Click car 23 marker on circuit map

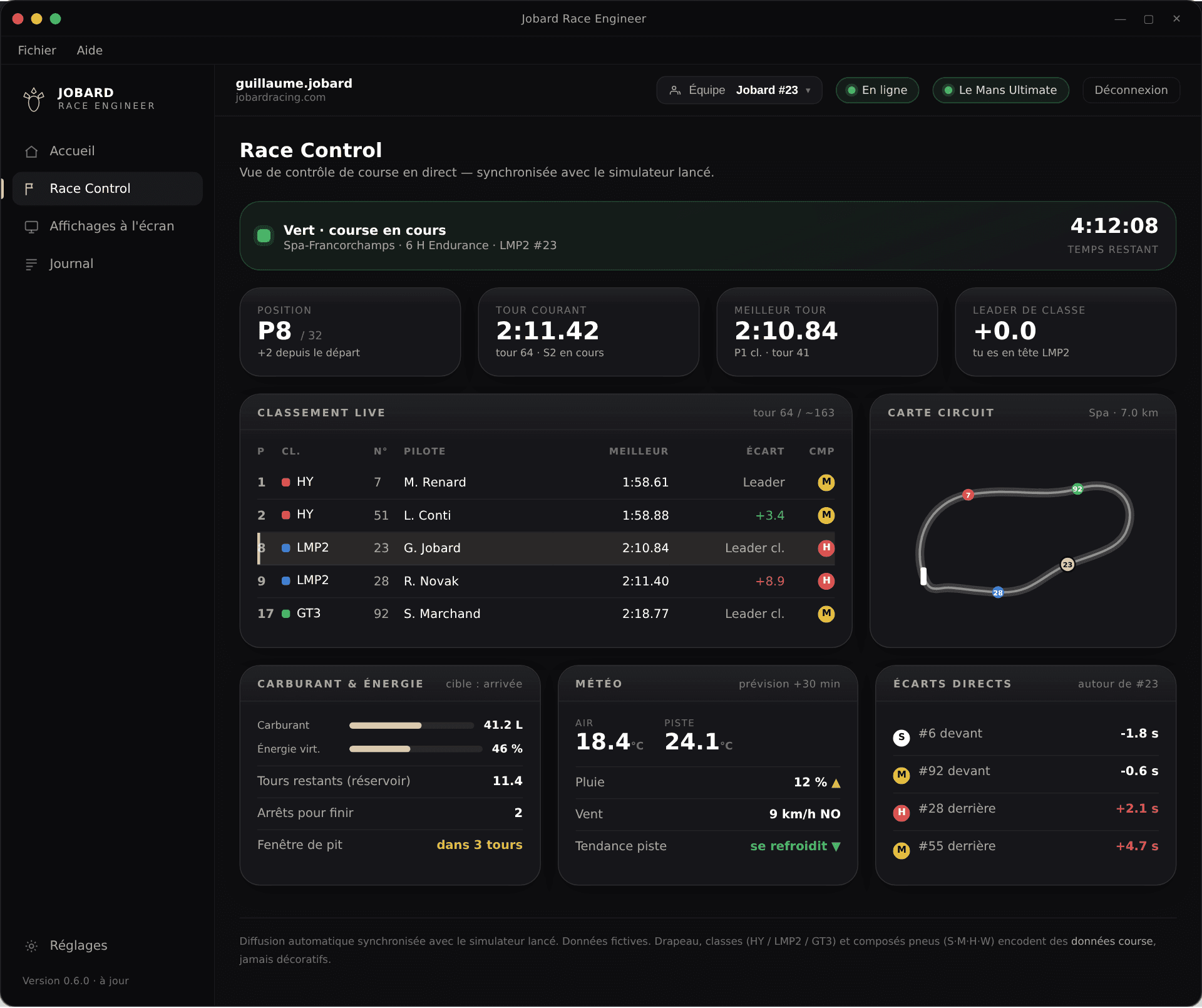1067,564
